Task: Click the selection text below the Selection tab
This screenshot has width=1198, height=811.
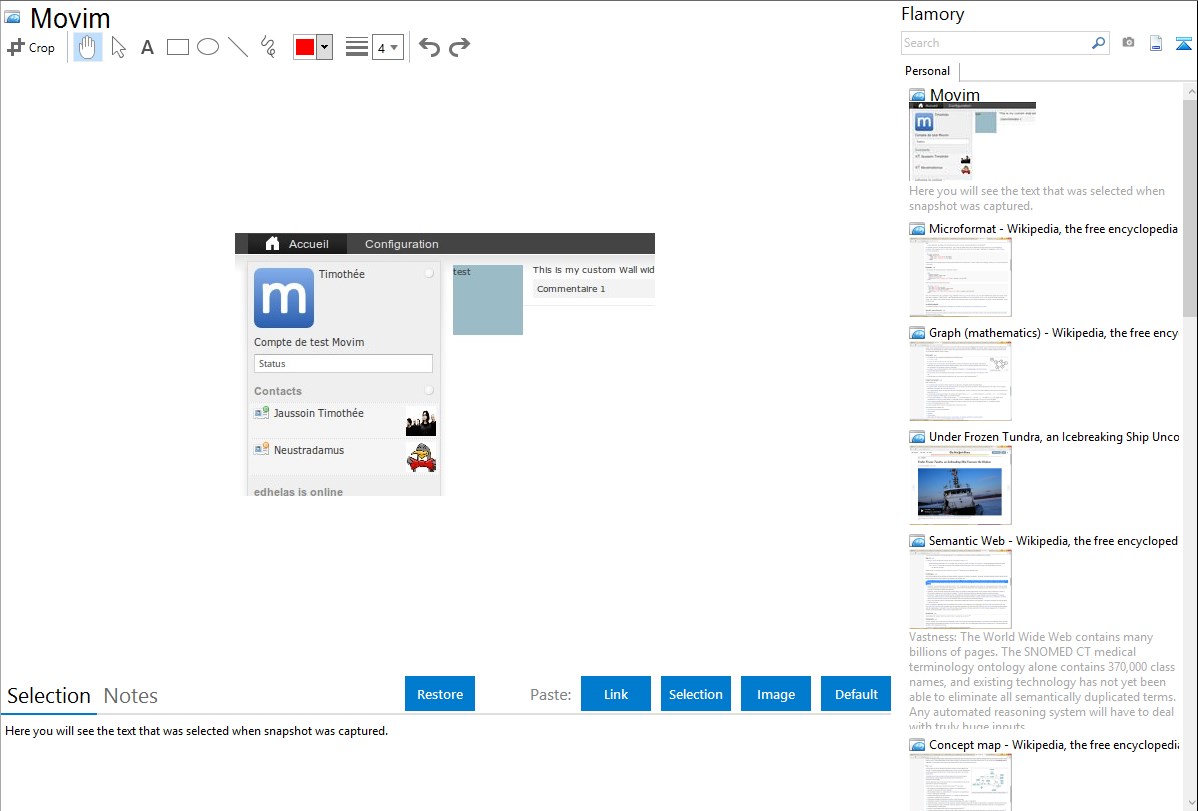Action: [x=196, y=732]
